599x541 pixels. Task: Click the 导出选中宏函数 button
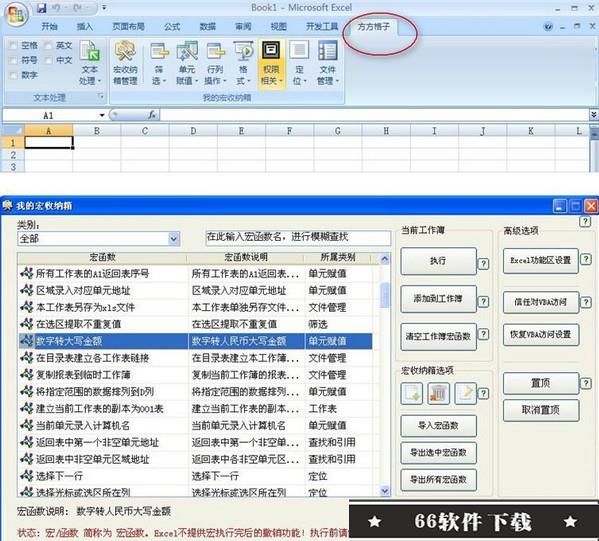coord(438,453)
